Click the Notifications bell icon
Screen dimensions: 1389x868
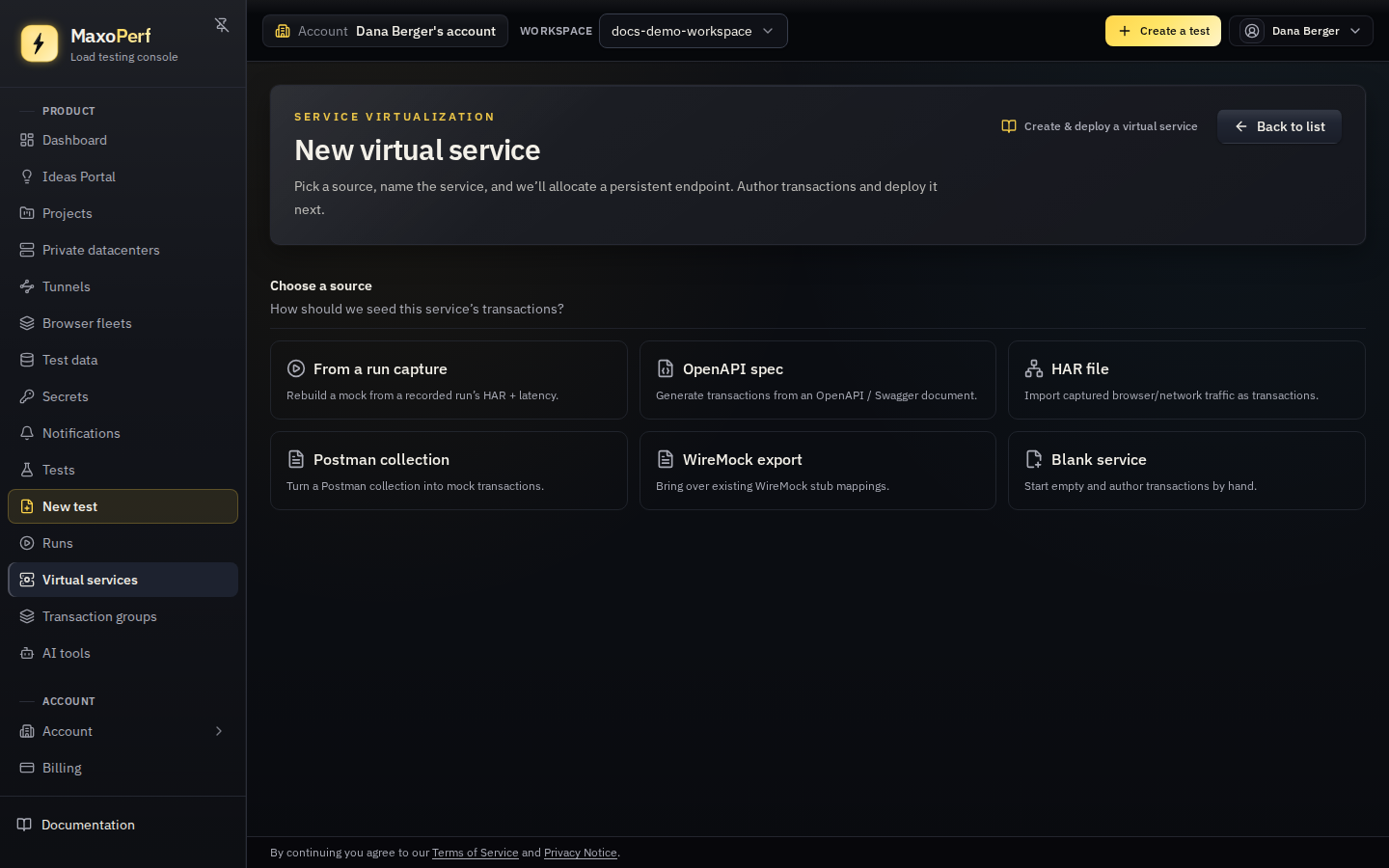coord(27,433)
